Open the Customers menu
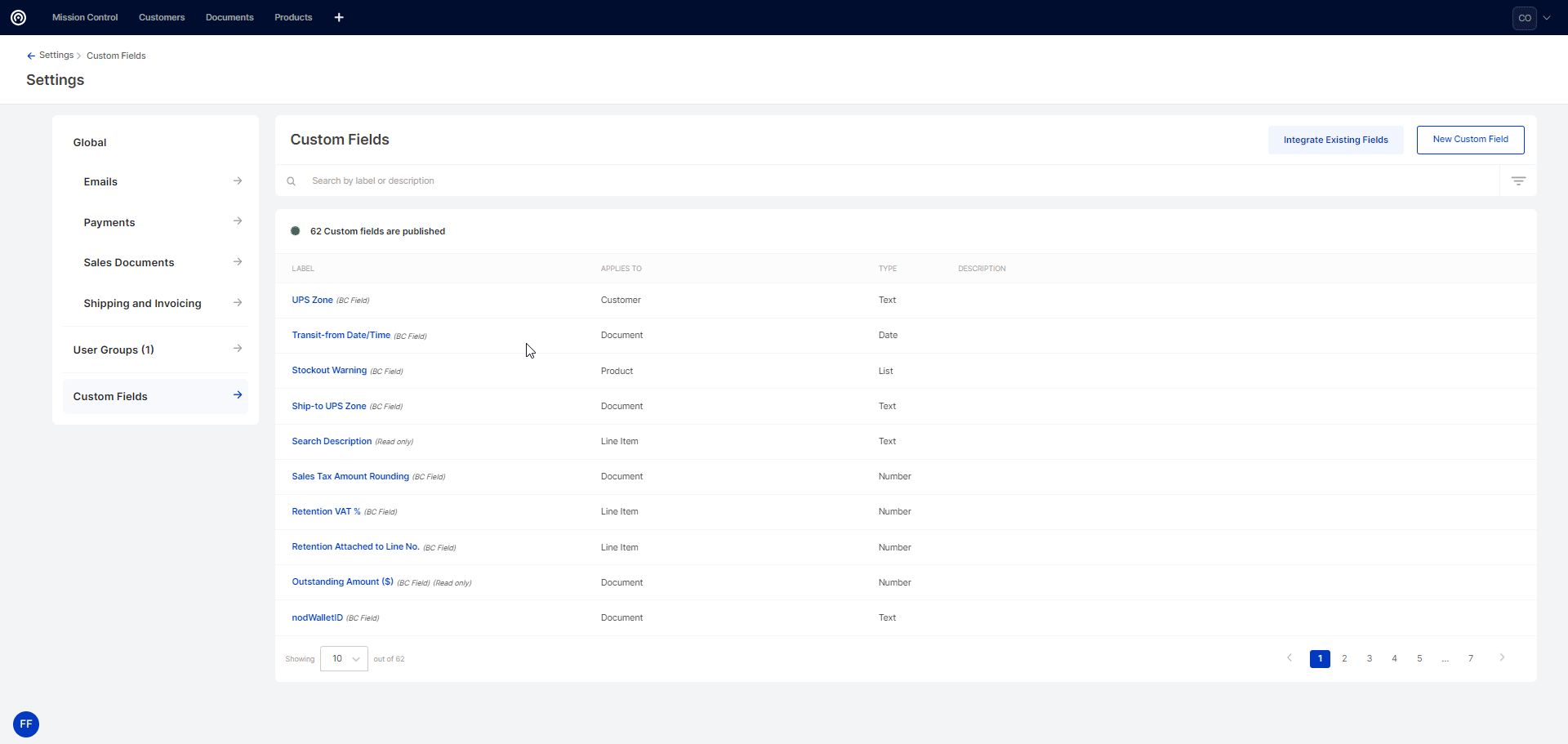 162,17
